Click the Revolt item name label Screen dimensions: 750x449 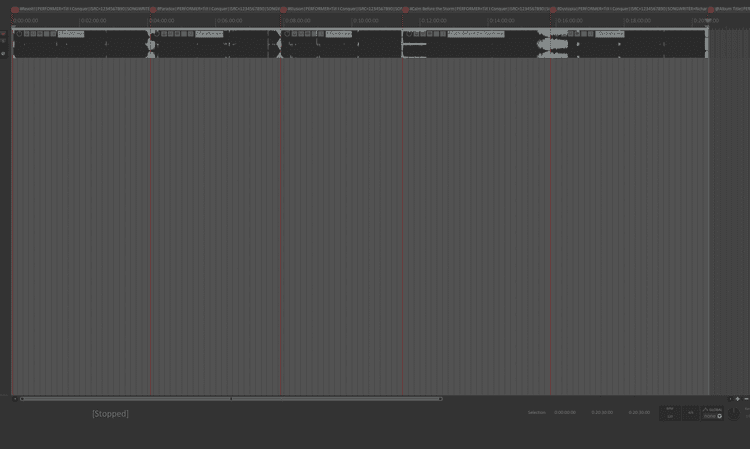(x=71, y=34)
